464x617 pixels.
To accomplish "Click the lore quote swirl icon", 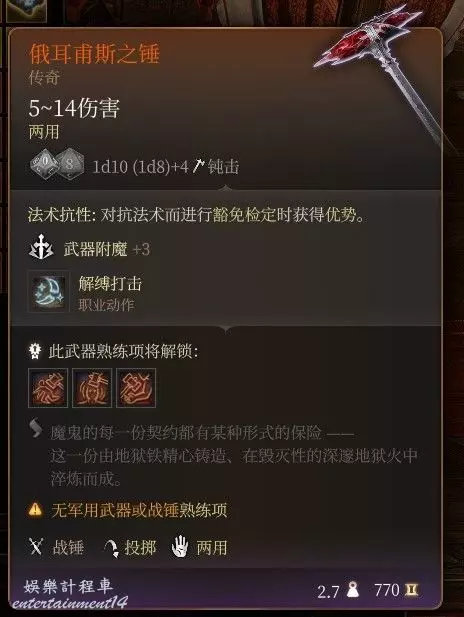I will click(x=36, y=429).
